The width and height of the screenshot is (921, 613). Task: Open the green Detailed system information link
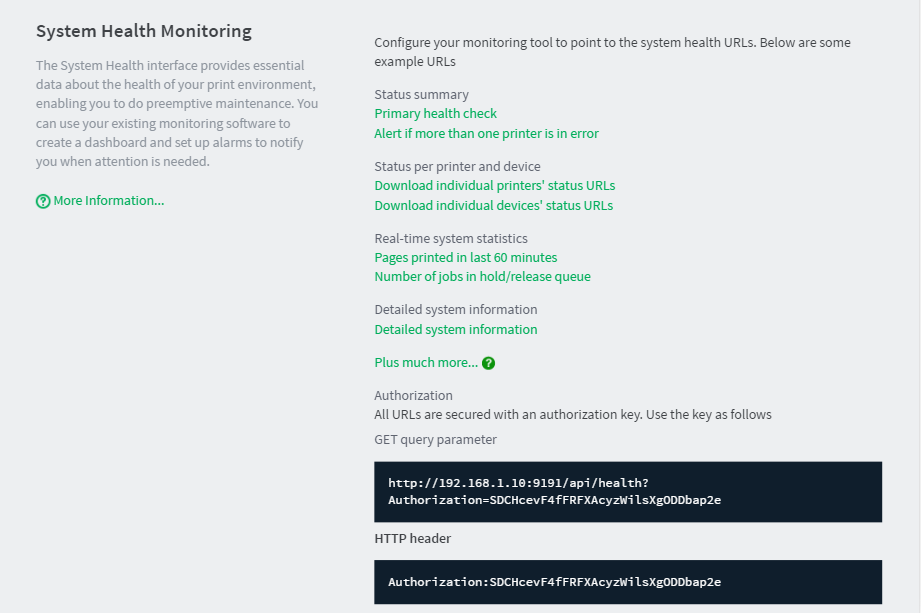tap(456, 329)
